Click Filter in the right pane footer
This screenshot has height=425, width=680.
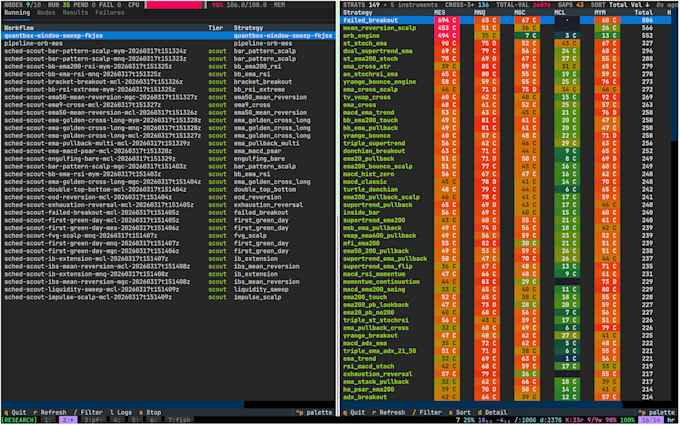click(427, 412)
